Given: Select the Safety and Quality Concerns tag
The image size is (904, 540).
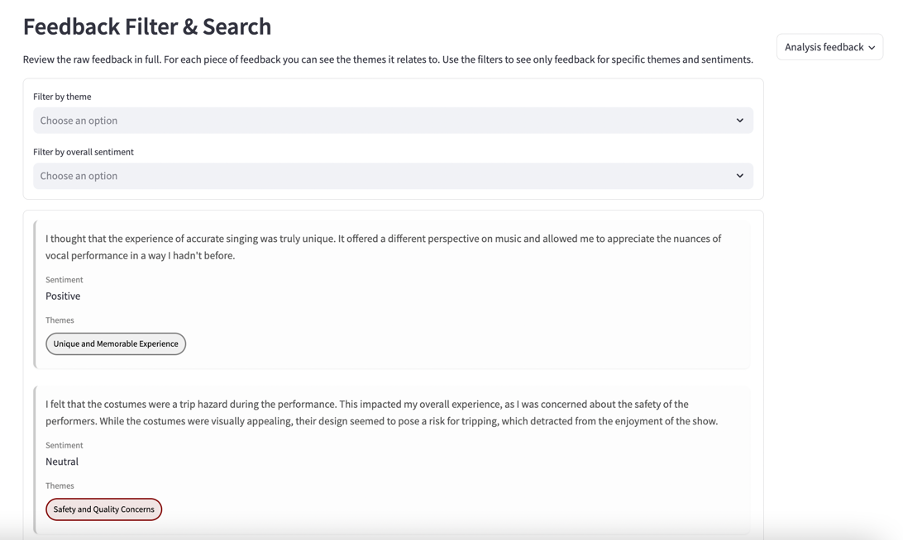Looking at the screenshot, I should click(104, 510).
